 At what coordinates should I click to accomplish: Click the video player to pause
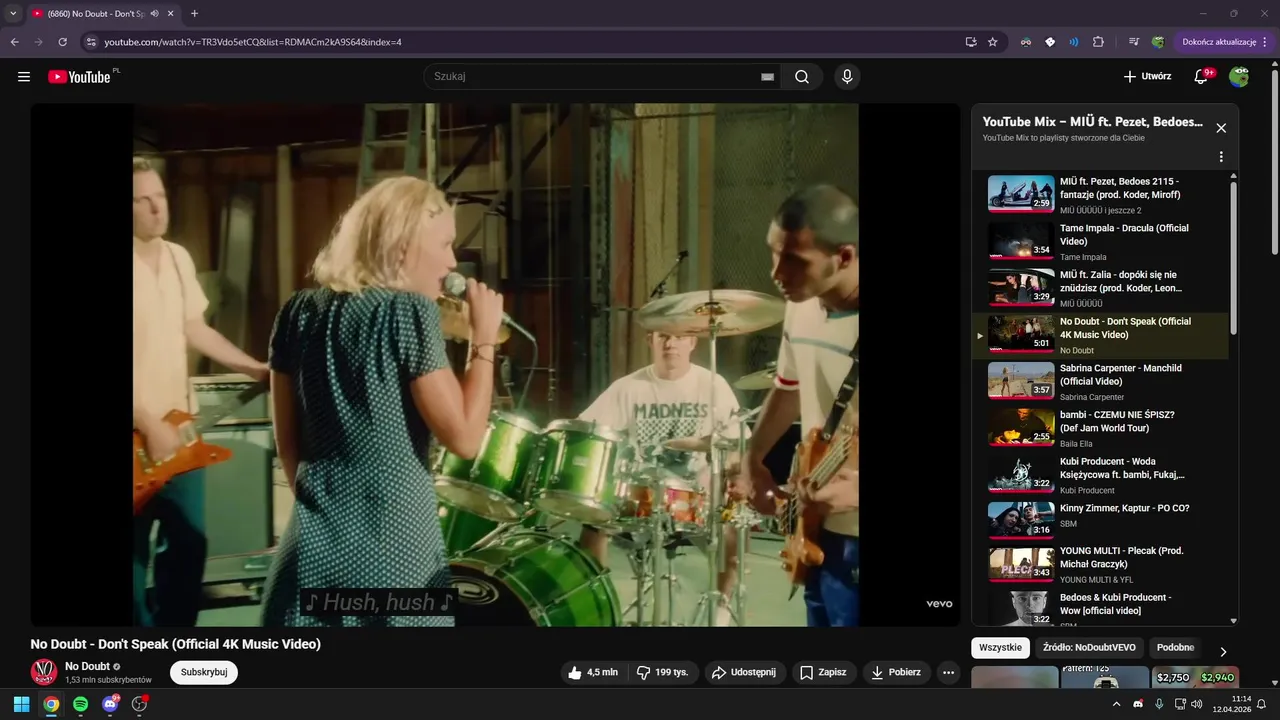(495, 365)
